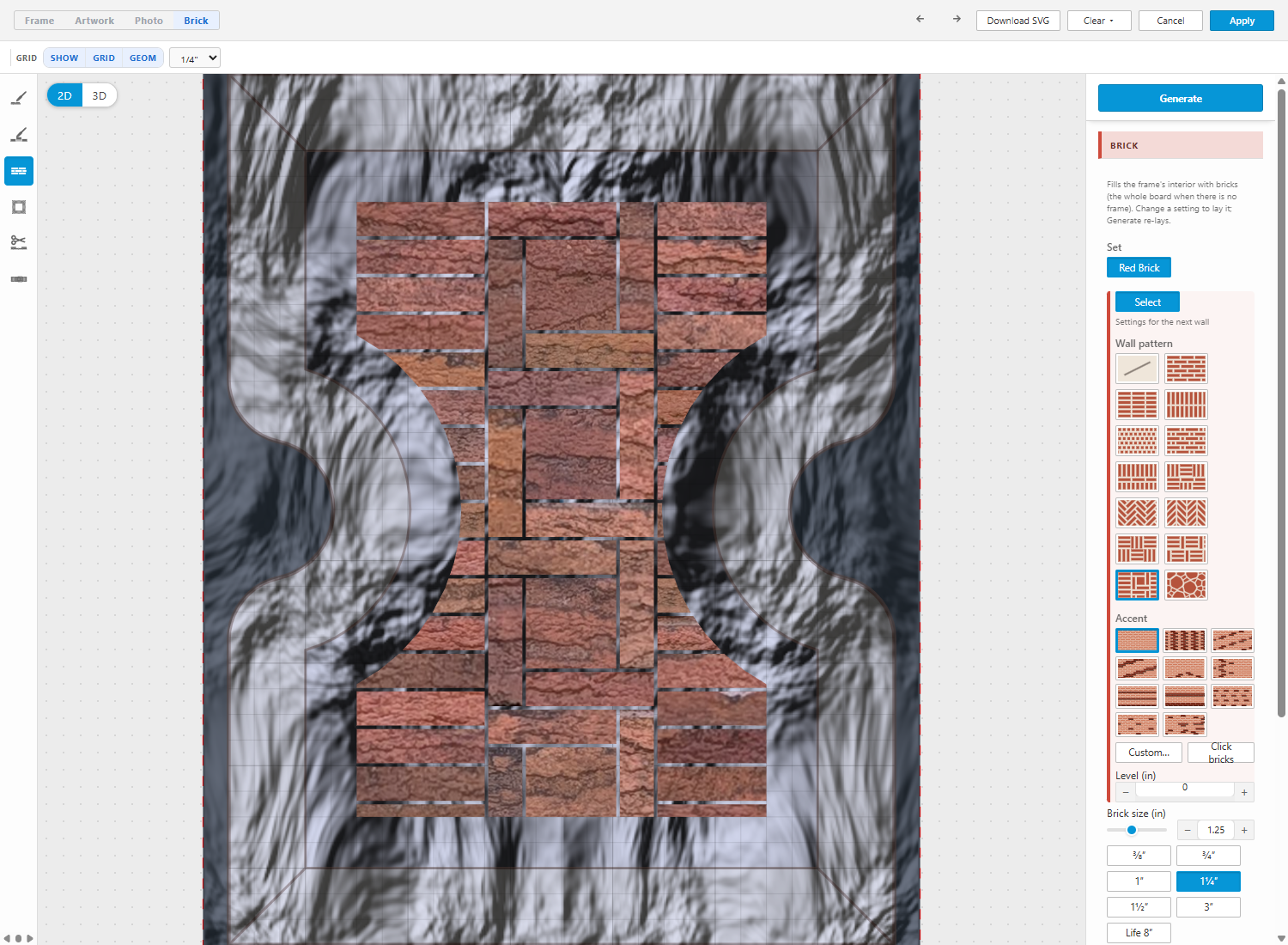Screen dimensions: 1288x945
Task: Open the Artwork tab
Action: pos(94,21)
